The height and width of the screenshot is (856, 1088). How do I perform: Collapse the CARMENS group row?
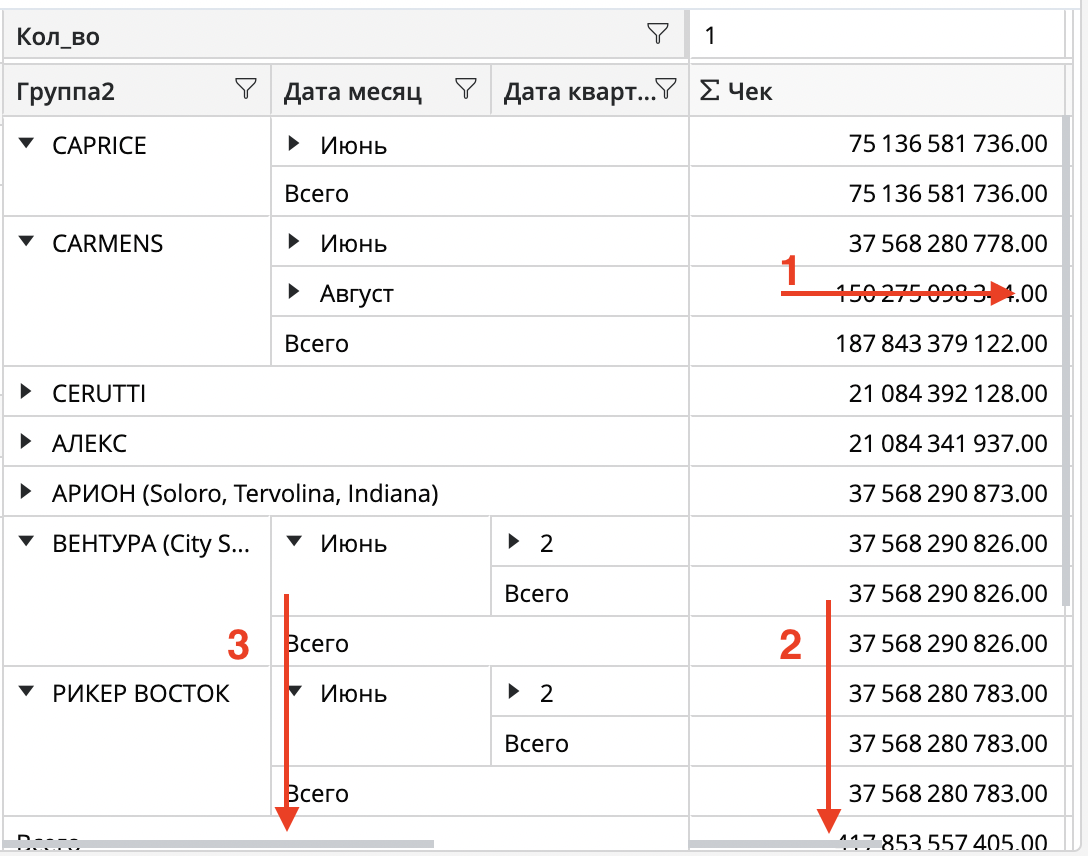click(x=27, y=243)
